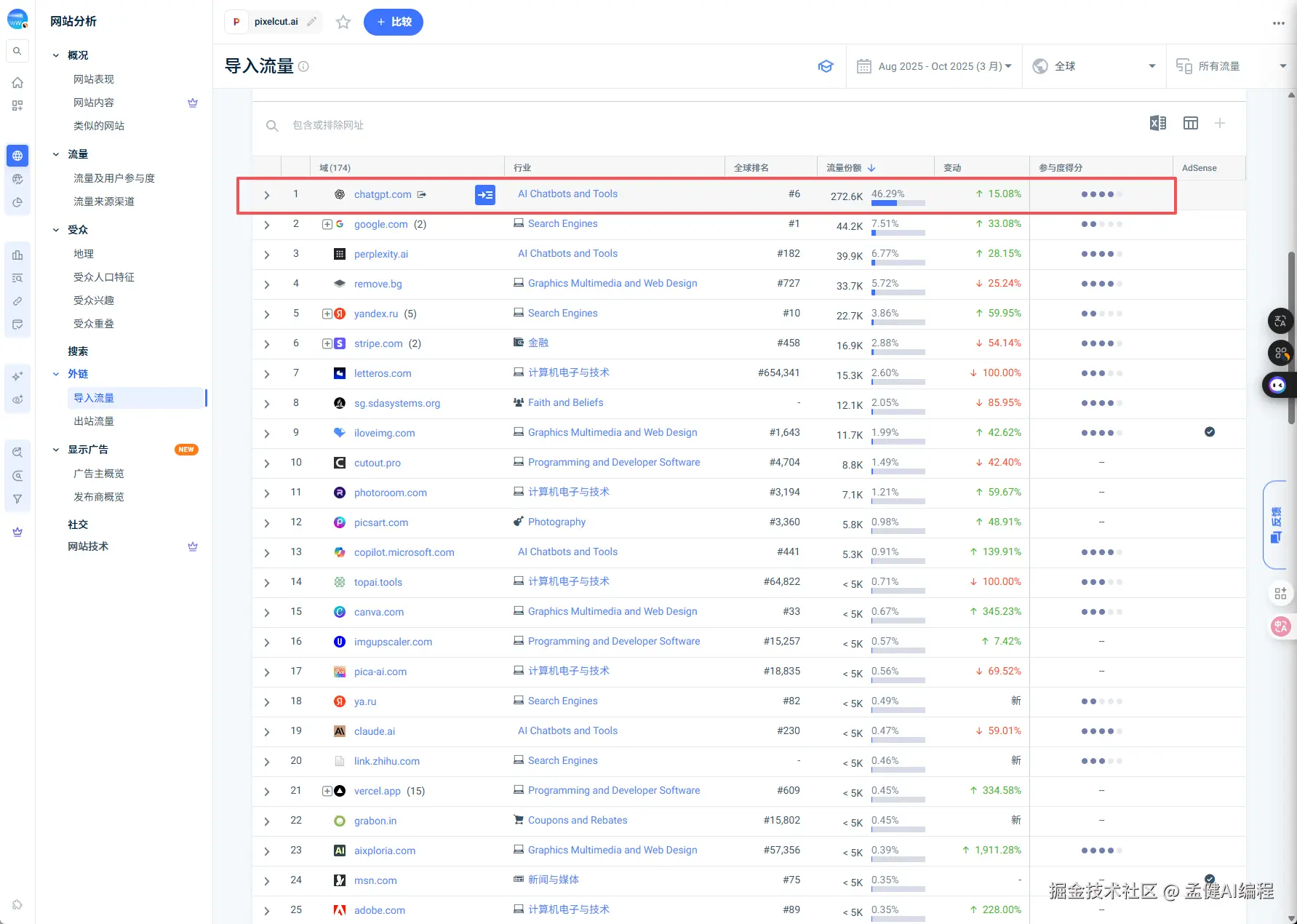Open 广告主概览 in the sidebar

(99, 474)
